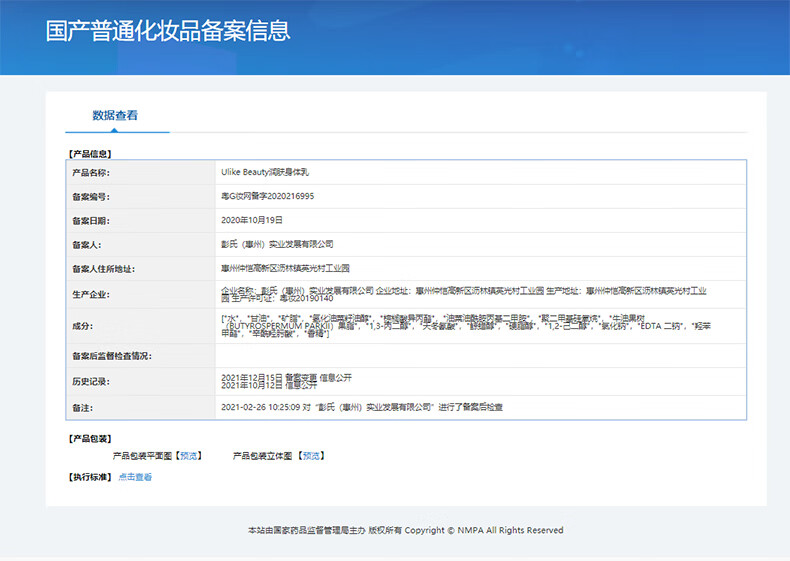The width and height of the screenshot is (790, 561).
Task: Click the 历史记录 entry dated 2021年12月15日
Action: coord(285,377)
